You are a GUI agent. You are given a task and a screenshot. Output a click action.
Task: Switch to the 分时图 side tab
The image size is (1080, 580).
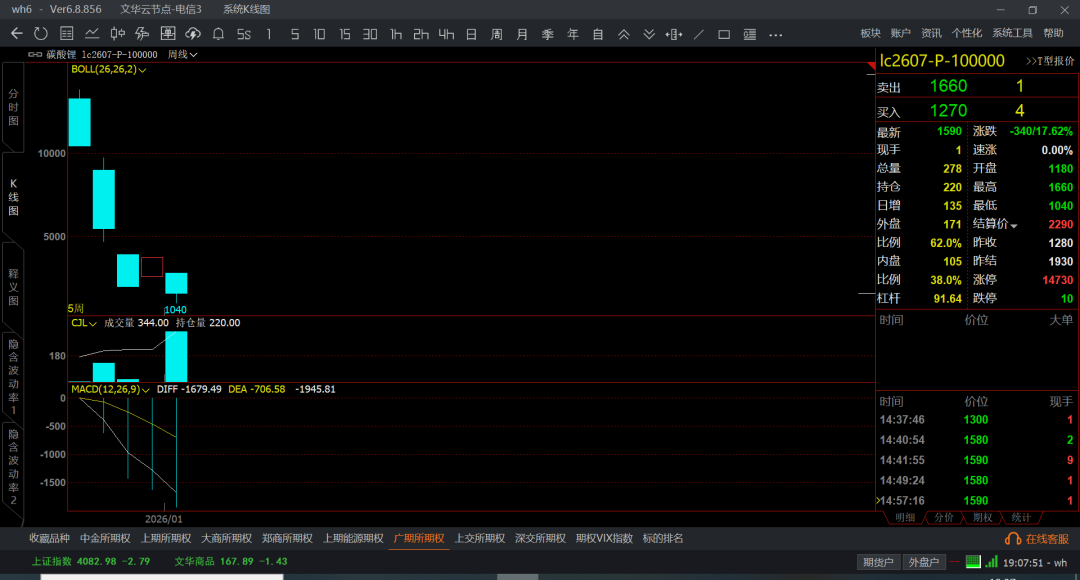coord(13,107)
